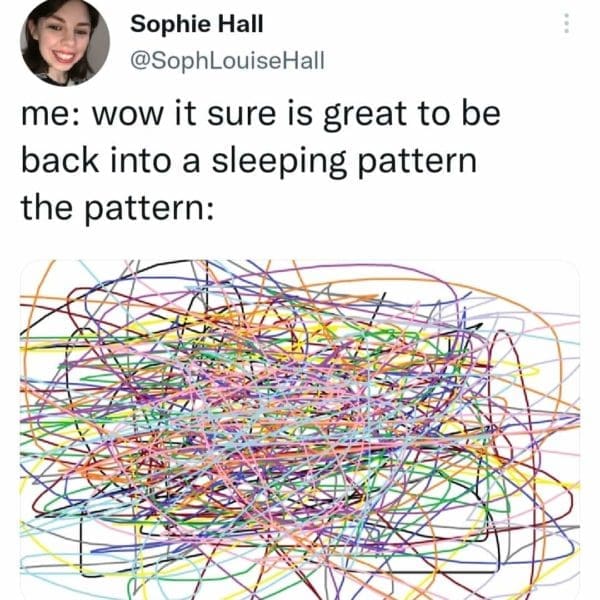600x600 pixels.
Task: Select the tweet line starting "me: wow"
Action: [x=261, y=114]
